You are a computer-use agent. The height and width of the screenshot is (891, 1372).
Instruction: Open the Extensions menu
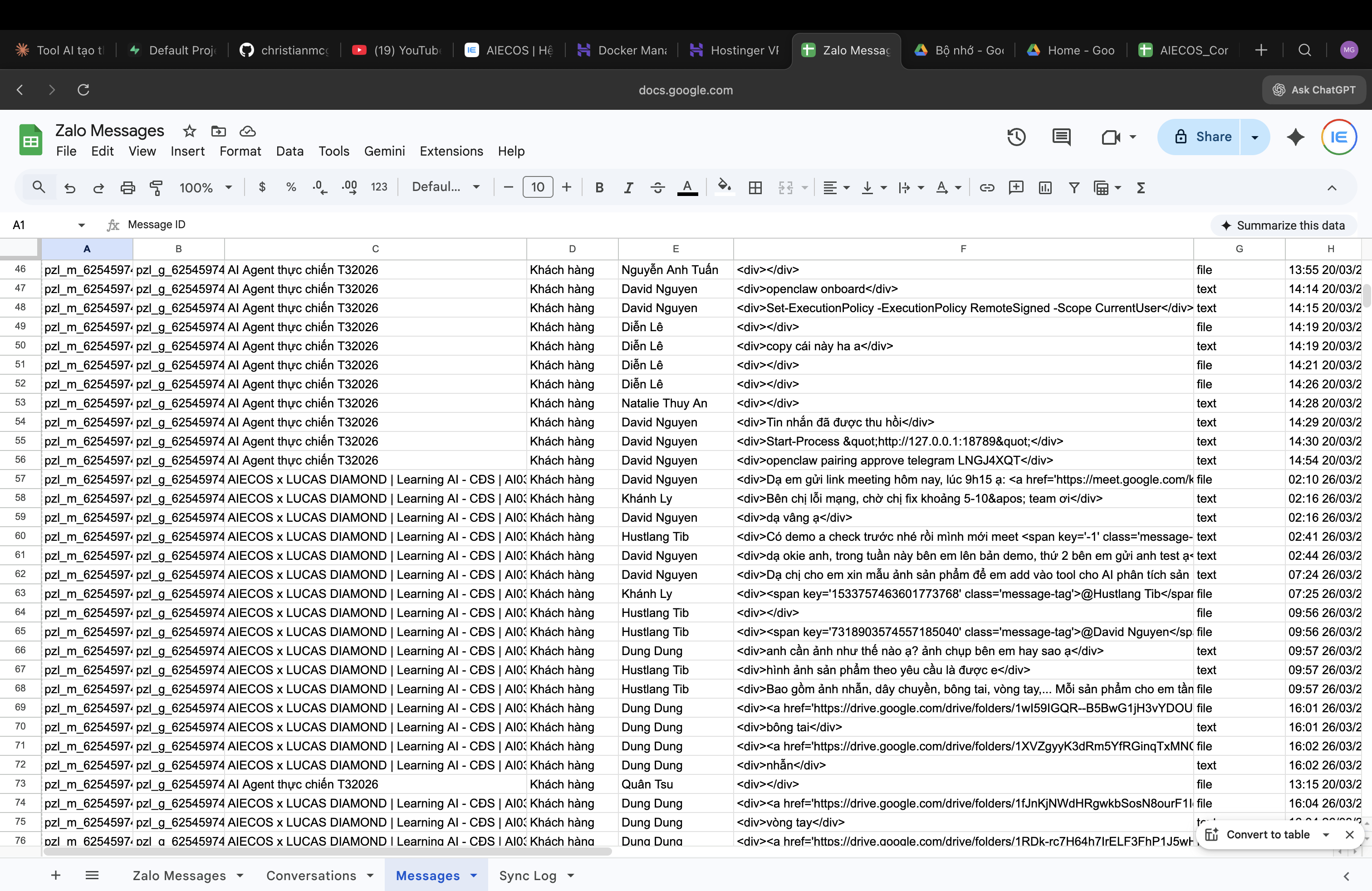(451, 151)
